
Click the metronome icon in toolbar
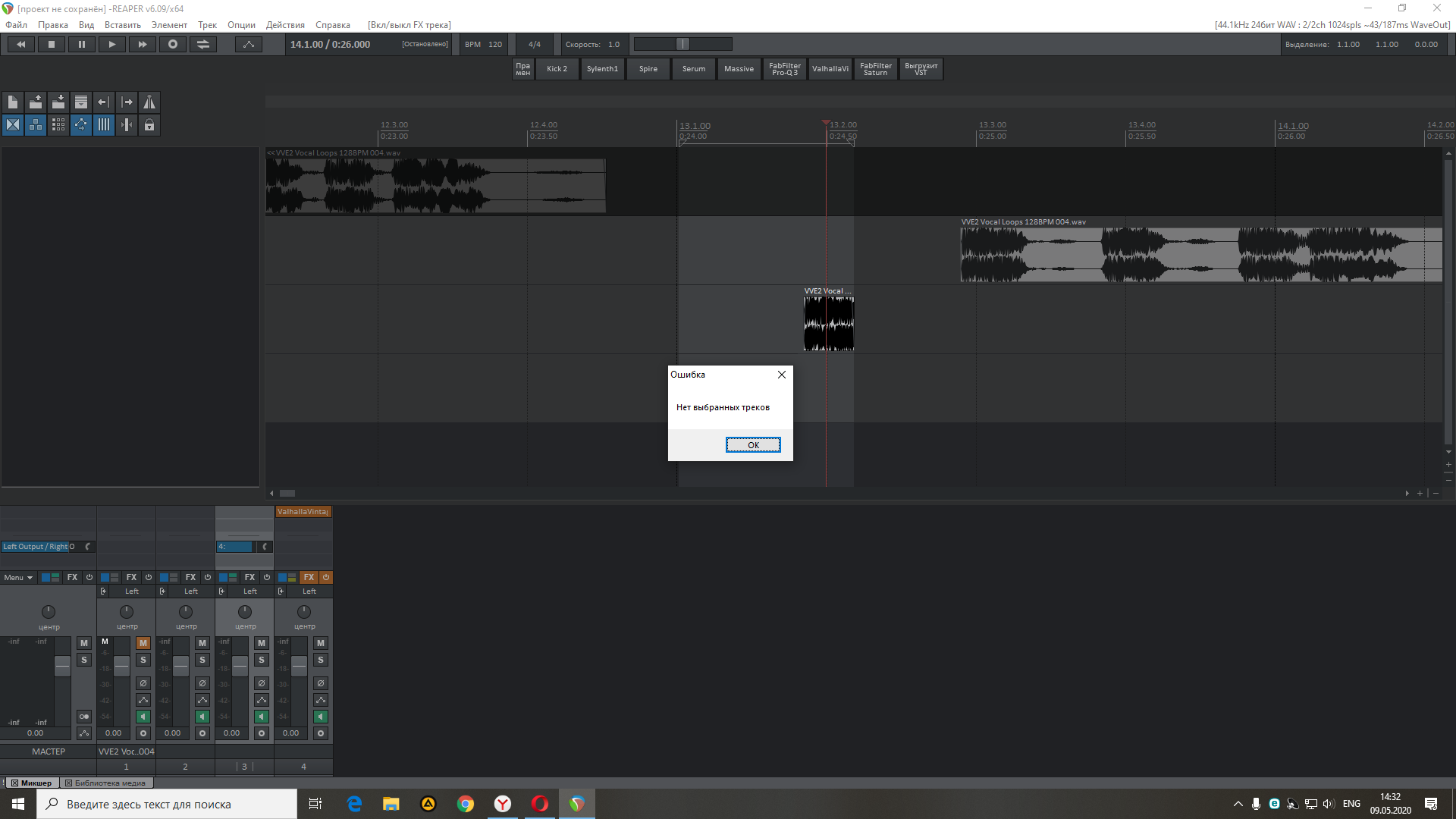click(149, 102)
